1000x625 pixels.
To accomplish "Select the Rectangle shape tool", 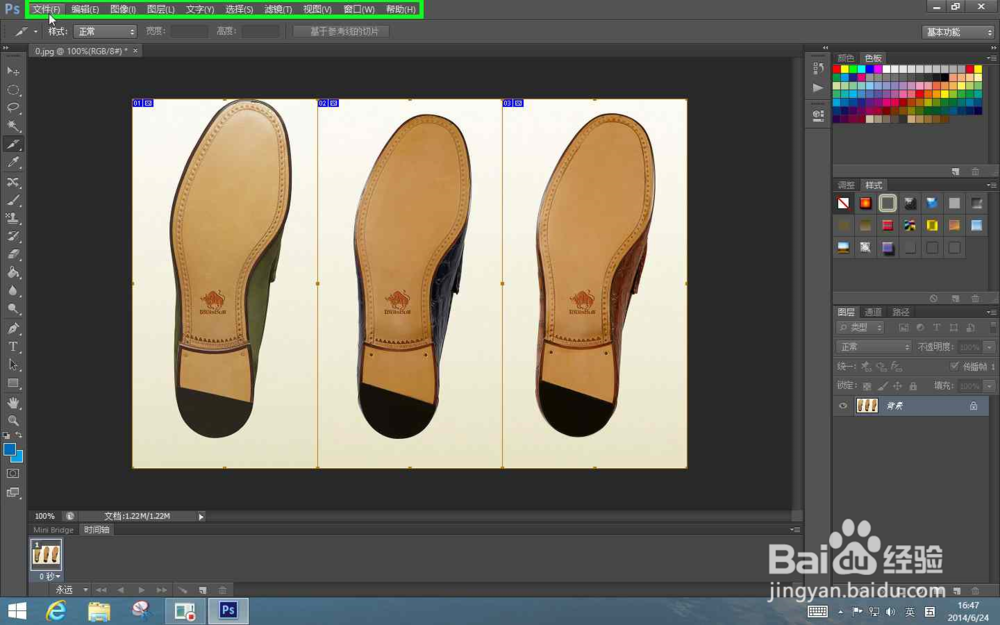I will [13, 383].
